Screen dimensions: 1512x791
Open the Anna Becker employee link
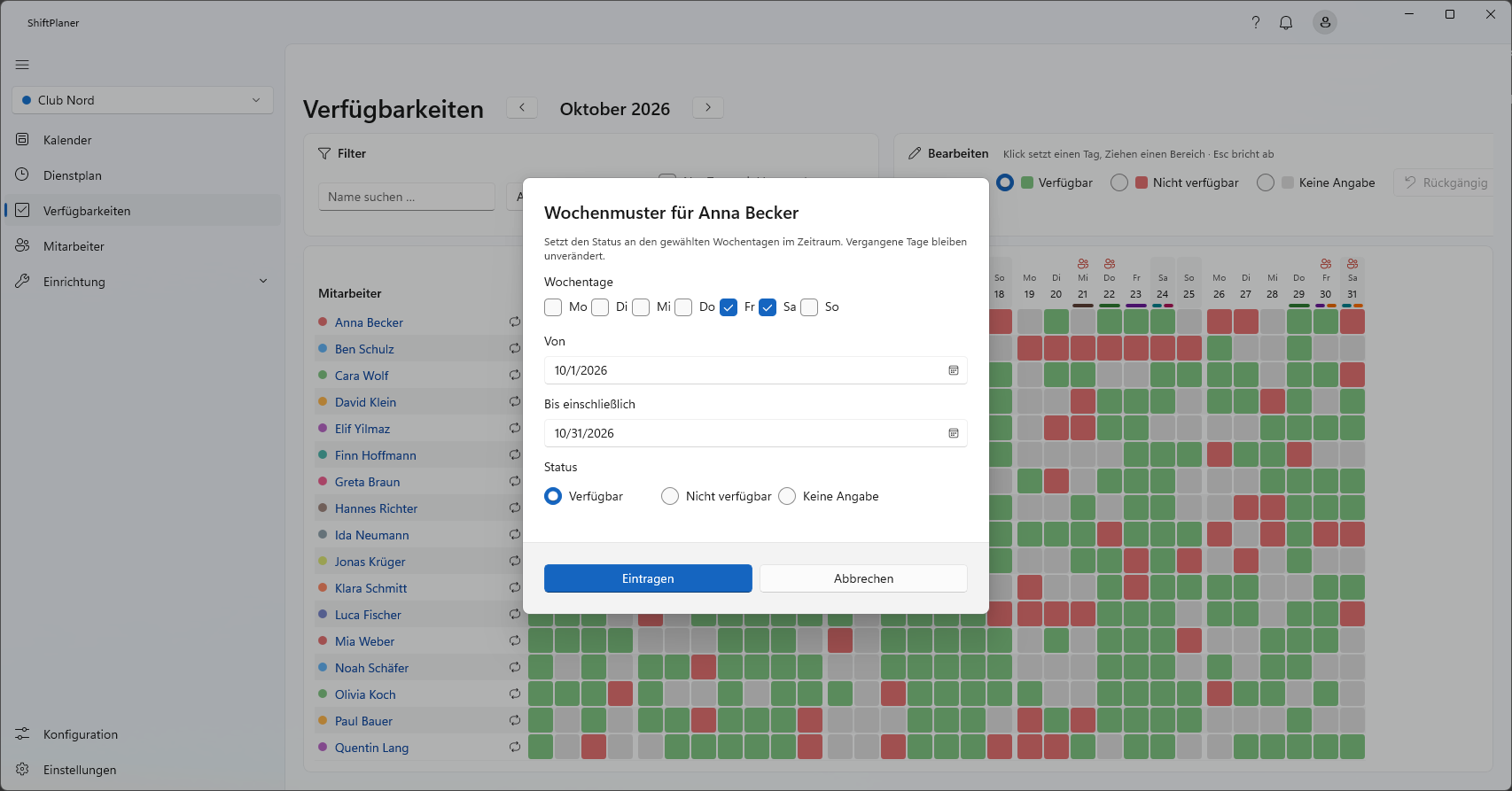(x=369, y=322)
